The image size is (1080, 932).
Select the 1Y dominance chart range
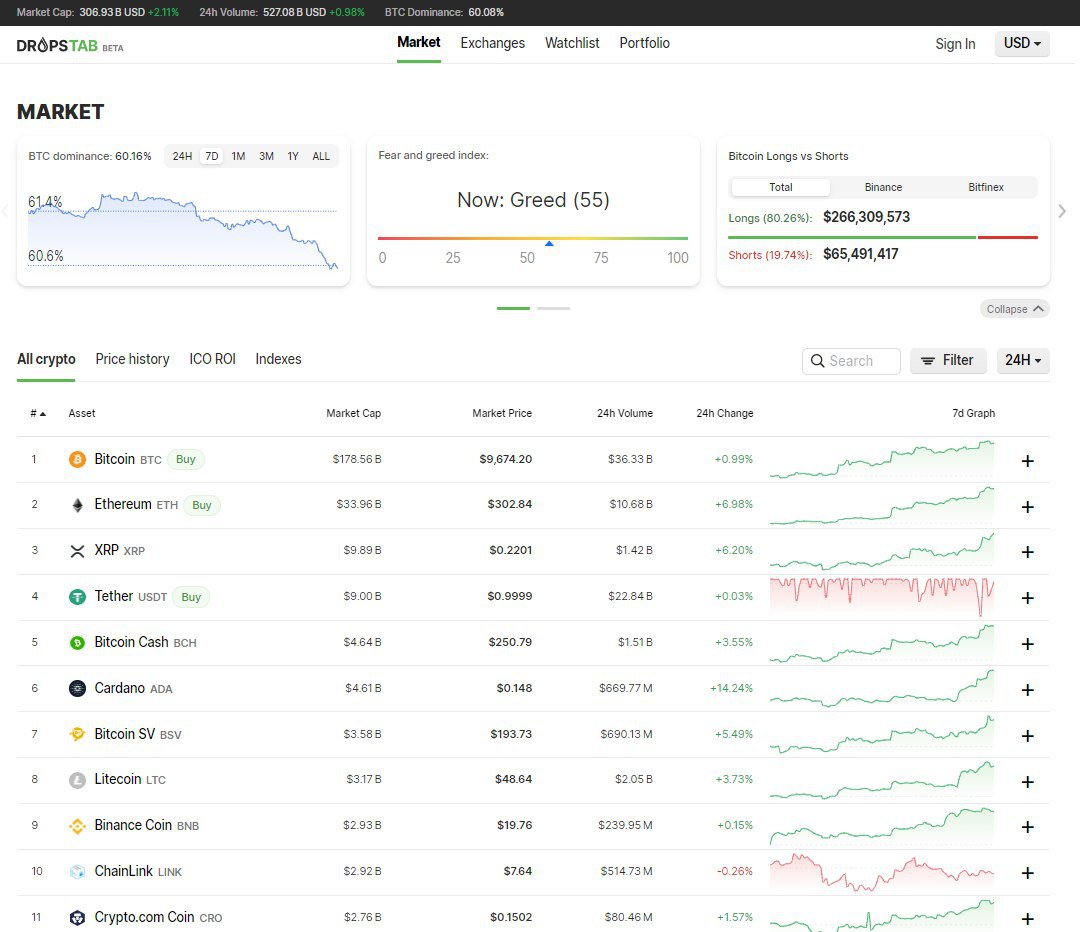click(293, 156)
